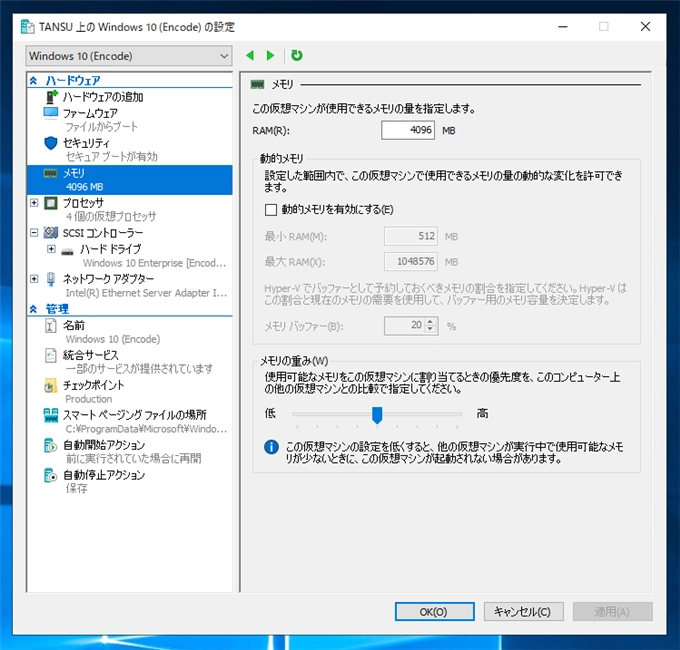Click the Checkpoint (チェックポイント) icon
The width and height of the screenshot is (680, 650).
click(x=51, y=385)
